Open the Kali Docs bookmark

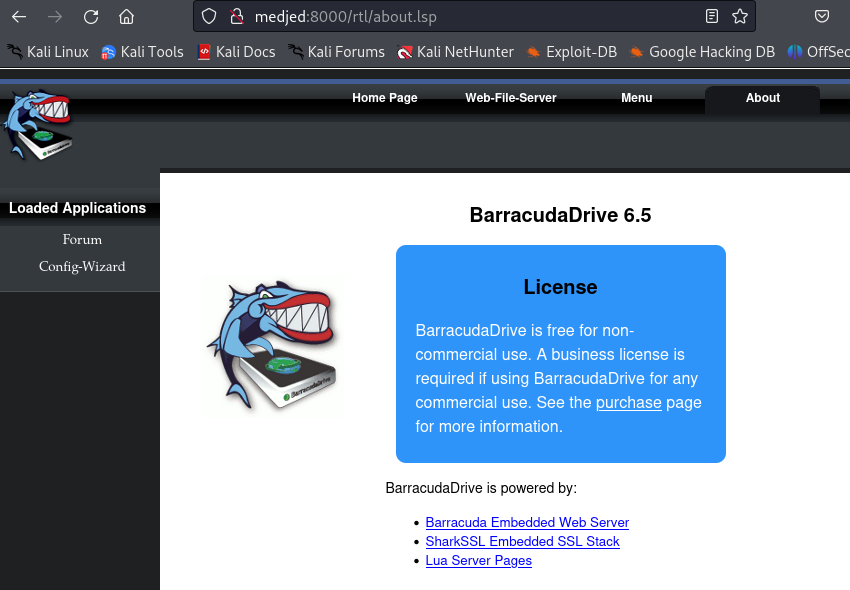point(236,52)
